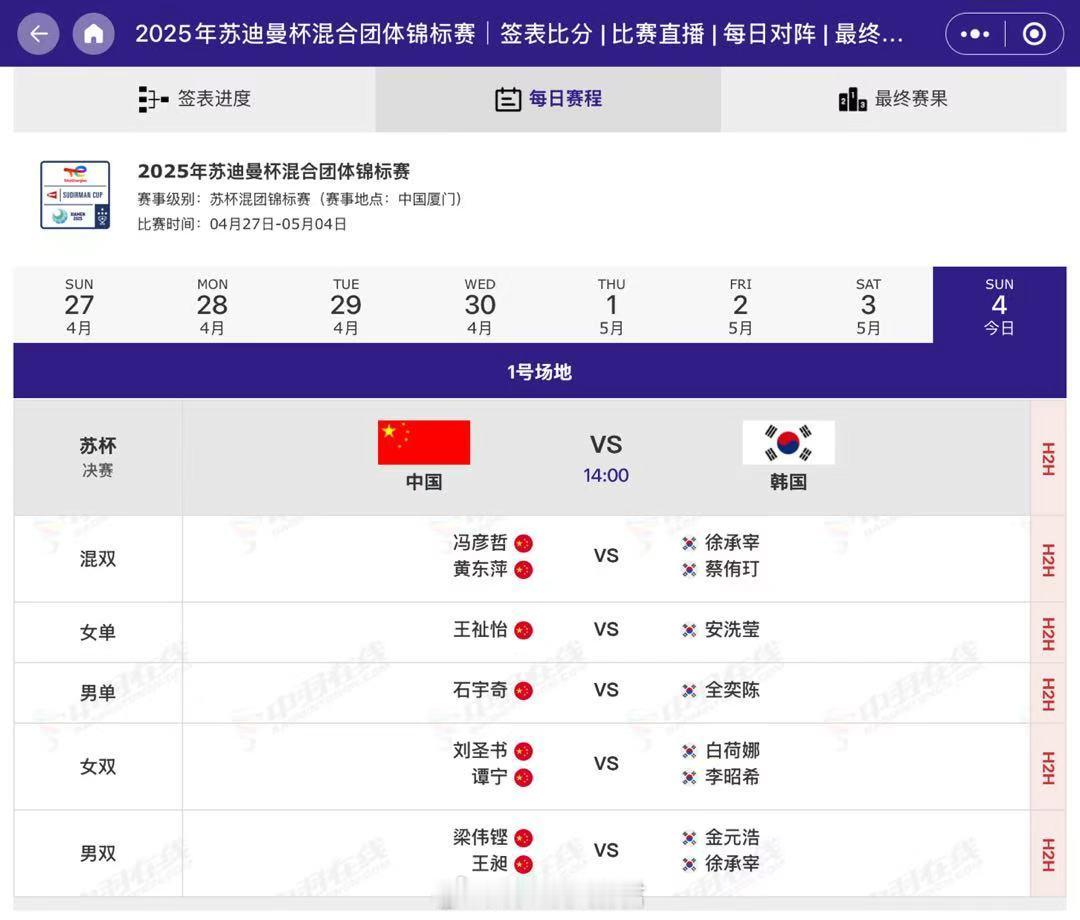This screenshot has height=920, width=1080.
Task: Click player name 黄东萍
Action: (480, 569)
